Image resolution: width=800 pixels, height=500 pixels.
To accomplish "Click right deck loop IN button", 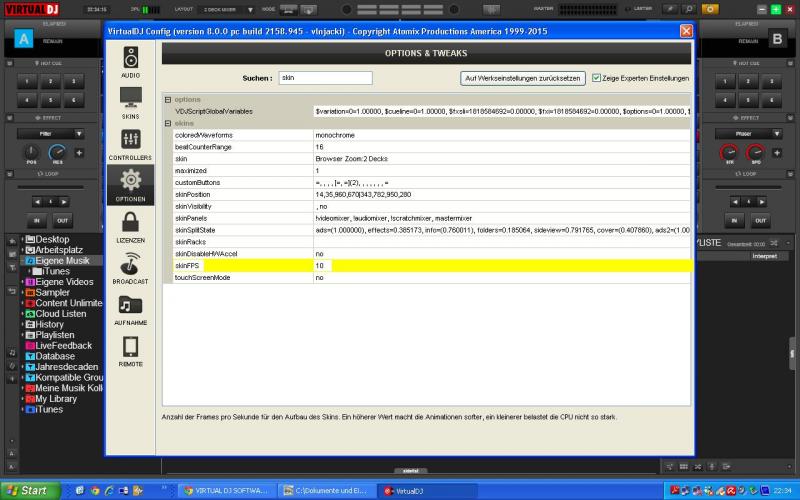I will click(x=734, y=220).
